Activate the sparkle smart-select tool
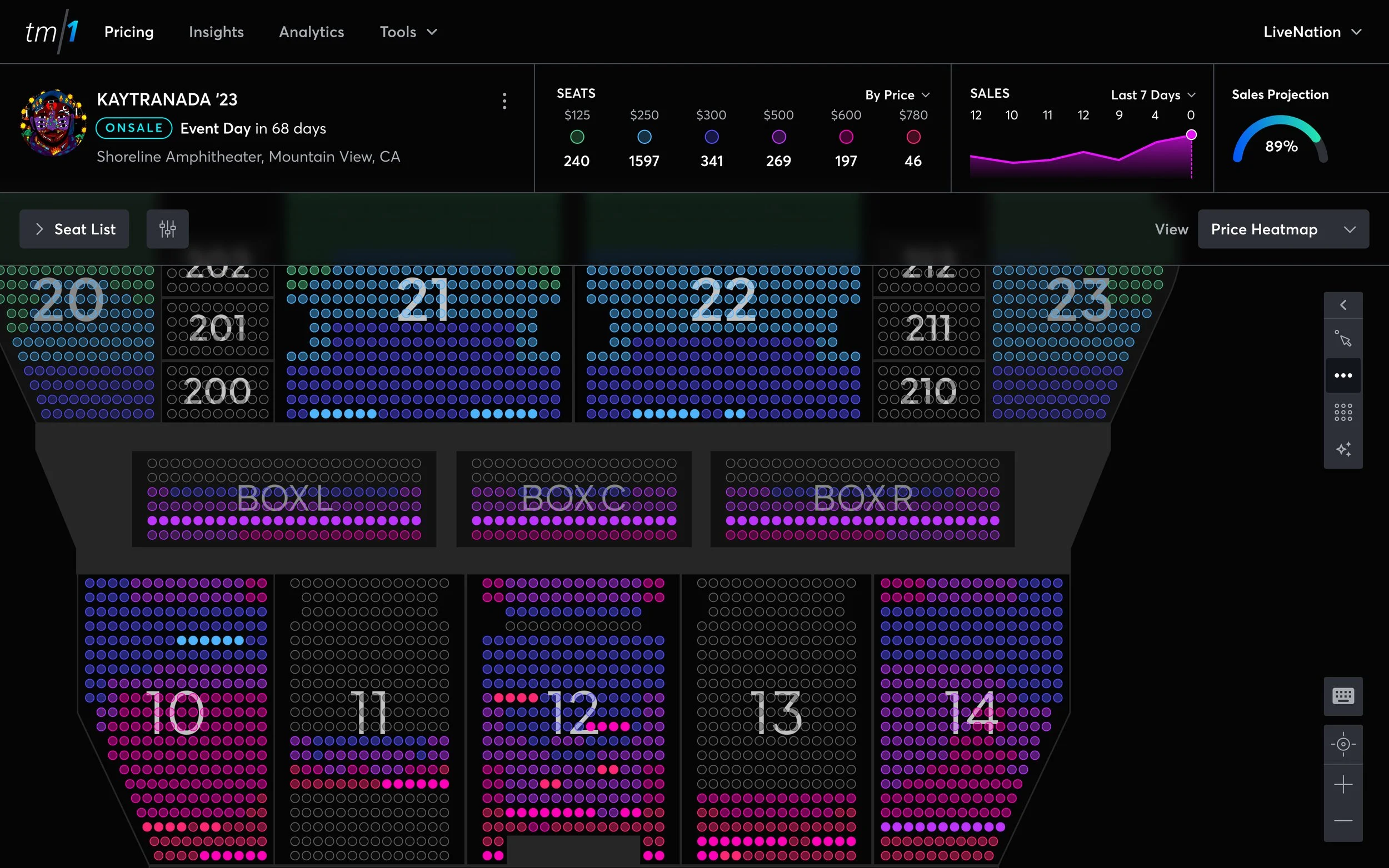Viewport: 1389px width, 868px height. click(x=1342, y=449)
